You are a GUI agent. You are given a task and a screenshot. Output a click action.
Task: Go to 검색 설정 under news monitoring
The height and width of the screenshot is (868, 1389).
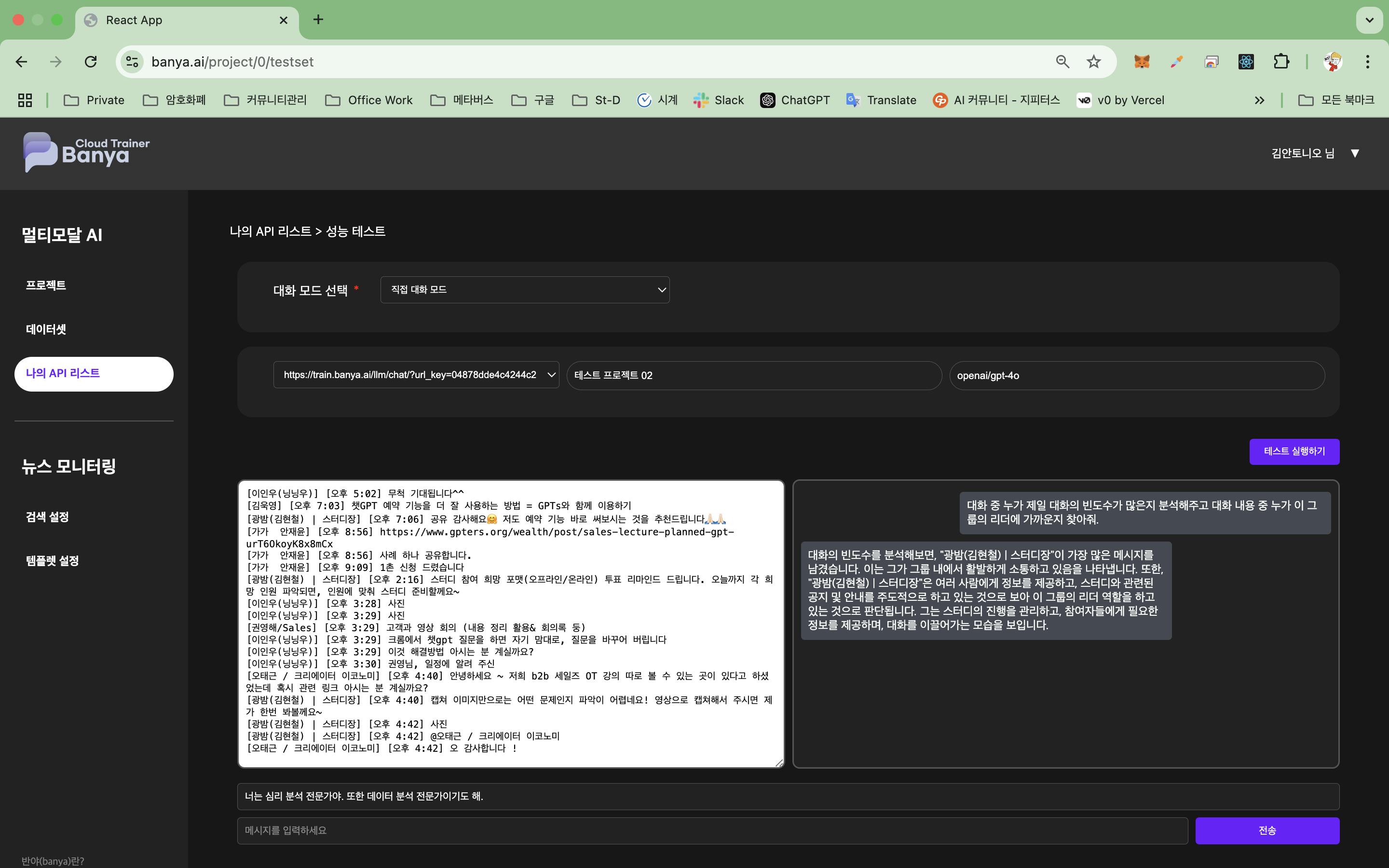click(x=47, y=516)
